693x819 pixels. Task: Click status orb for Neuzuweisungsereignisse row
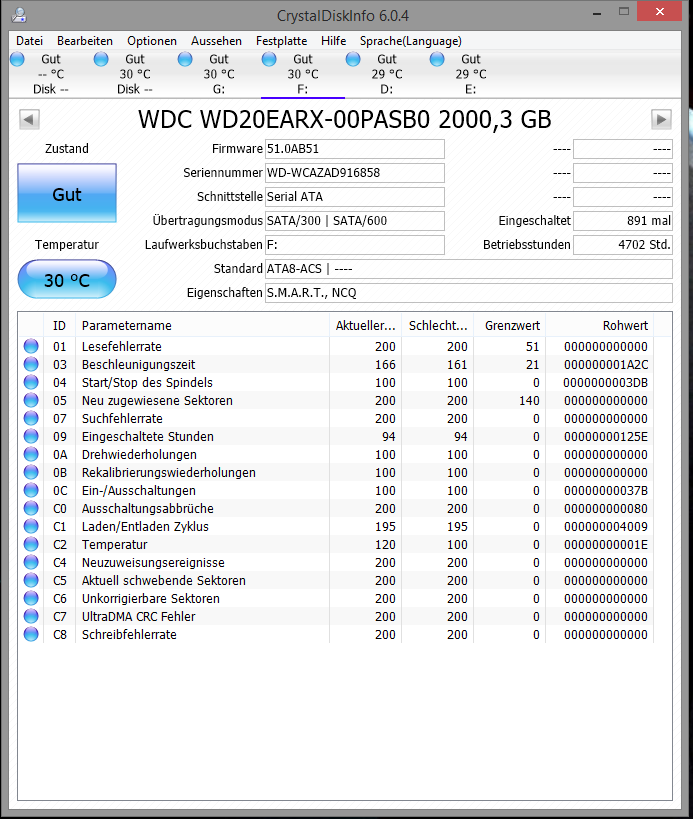[x=31, y=562]
